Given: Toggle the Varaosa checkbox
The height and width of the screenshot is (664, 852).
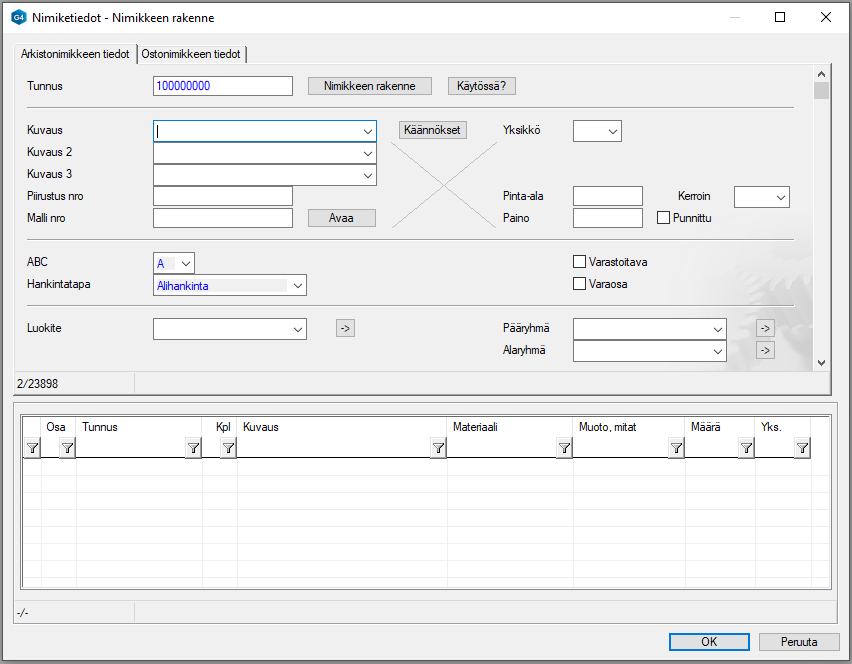Looking at the screenshot, I should [x=579, y=284].
